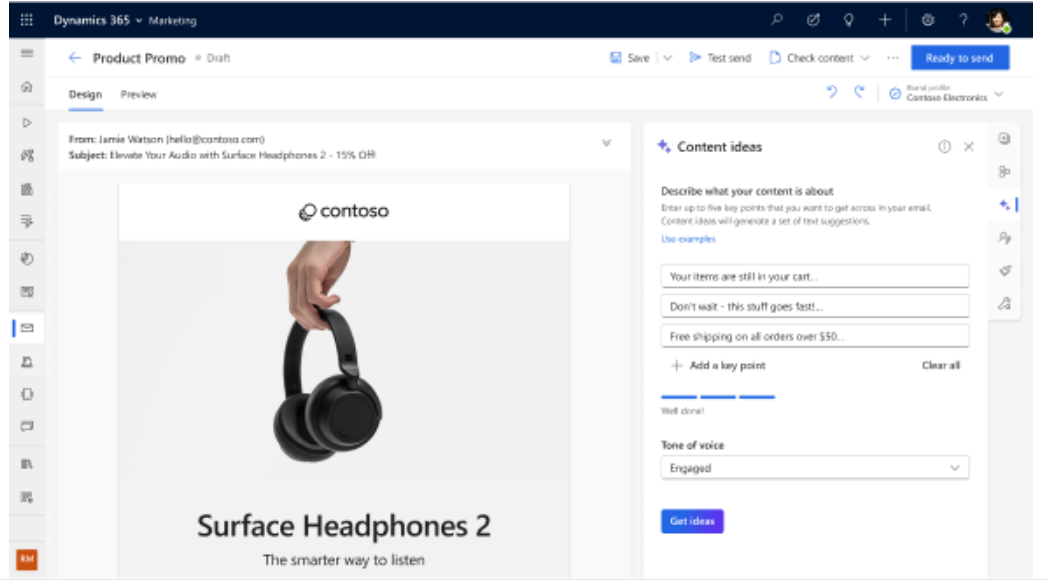Screen dimensions: 1047x581
Task: Click the plus quick create icon
Action: (885, 20)
